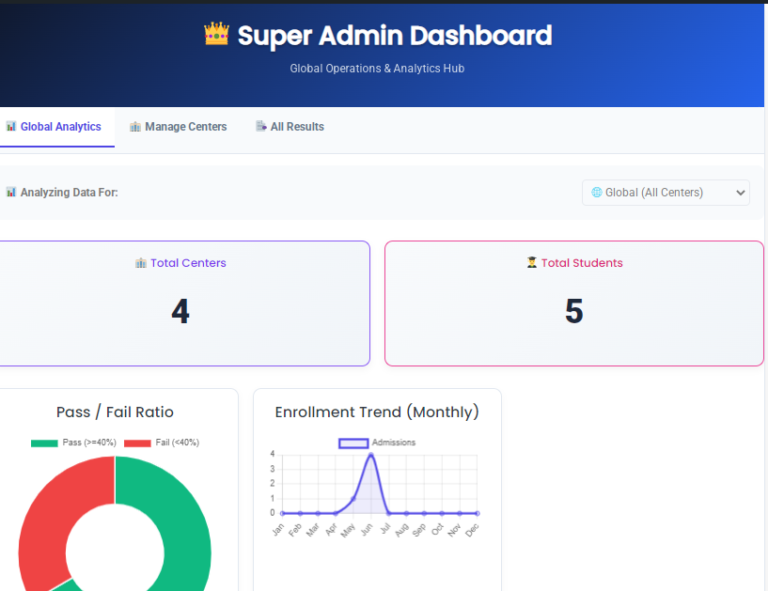The height and width of the screenshot is (591, 768).
Task: Toggle the Fail (<40%) legend swatch
Action: [x=138, y=443]
